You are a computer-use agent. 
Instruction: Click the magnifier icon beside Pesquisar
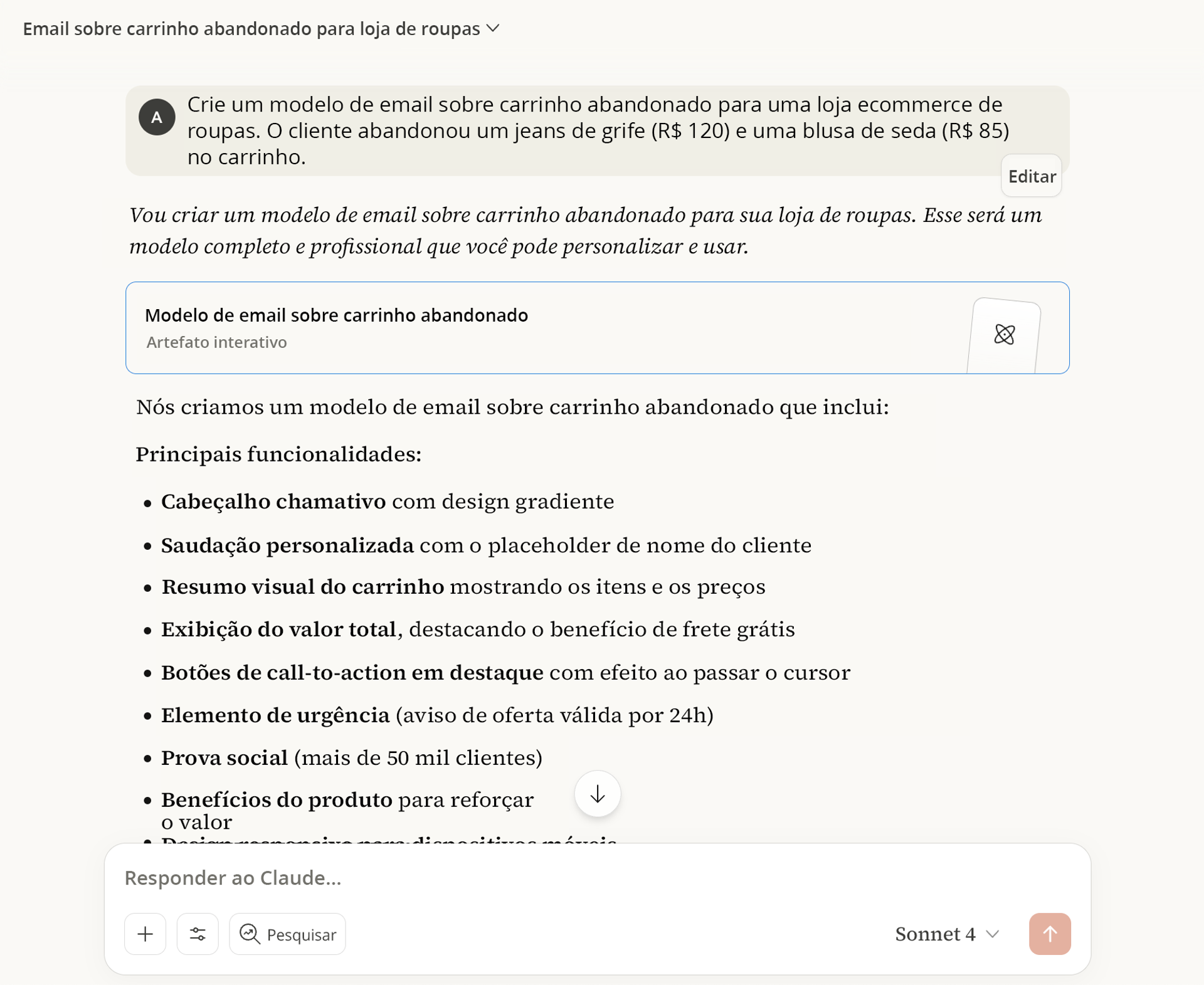250,934
